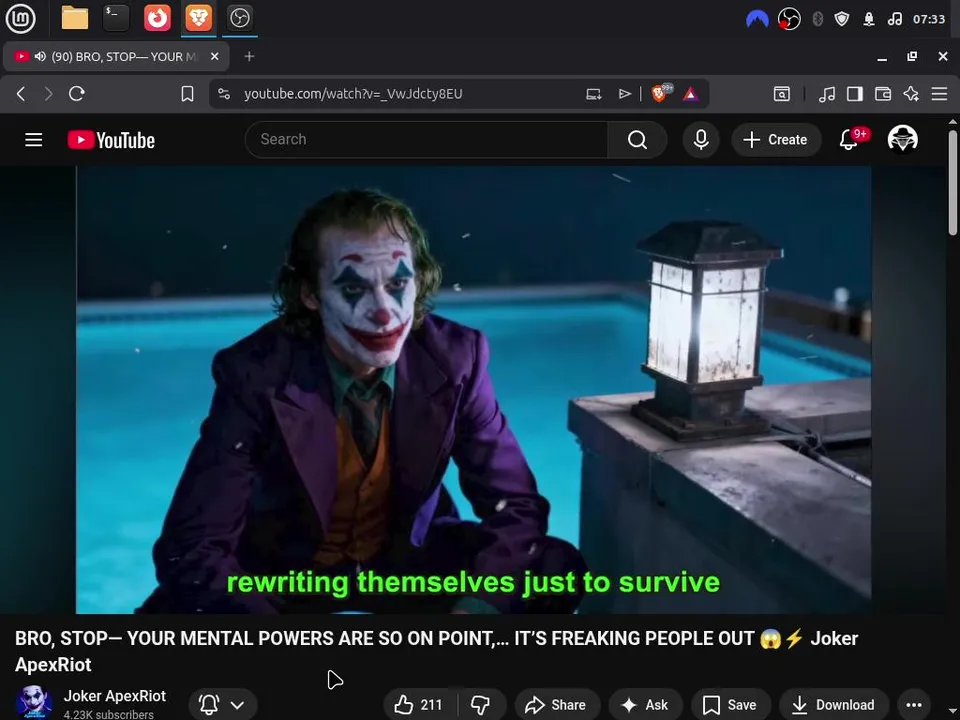The width and height of the screenshot is (960, 720).
Task: Dislike the video with thumbs down
Action: point(480,705)
